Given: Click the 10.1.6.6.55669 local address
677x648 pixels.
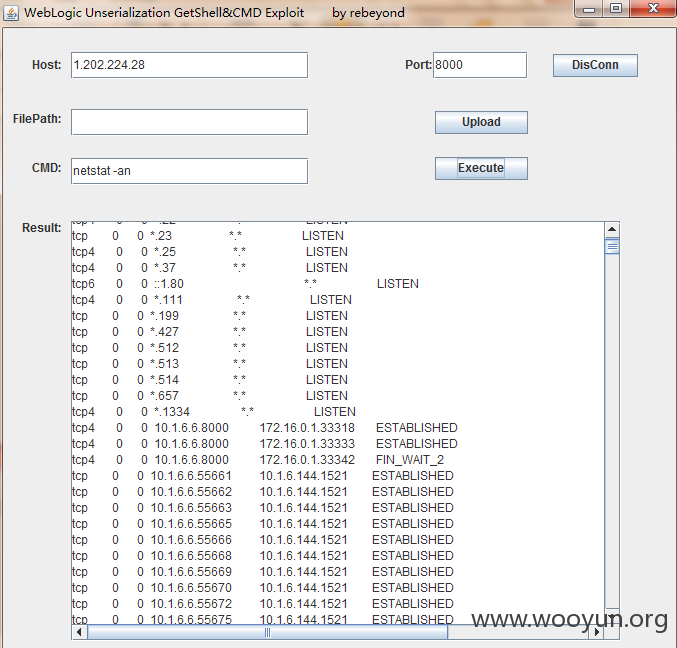Looking at the screenshot, I should 191,572.
